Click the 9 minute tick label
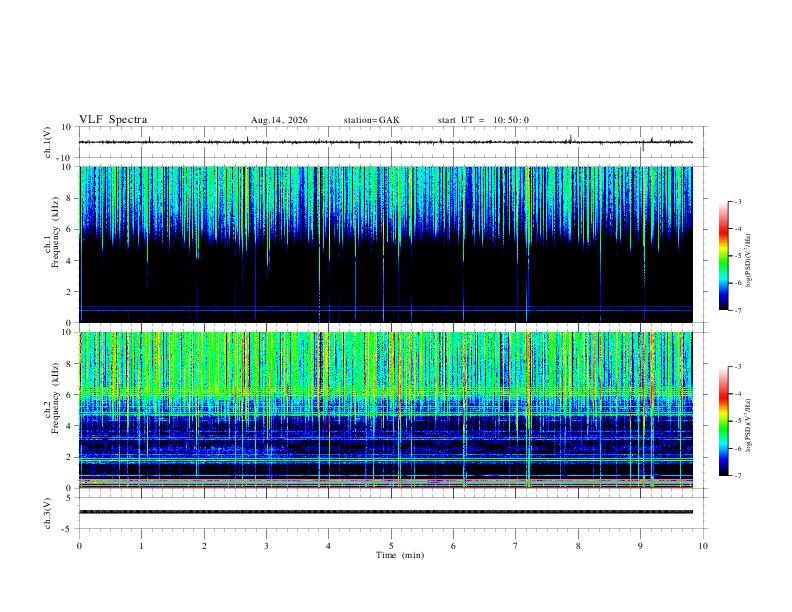The width and height of the screenshot is (792, 612). point(640,546)
